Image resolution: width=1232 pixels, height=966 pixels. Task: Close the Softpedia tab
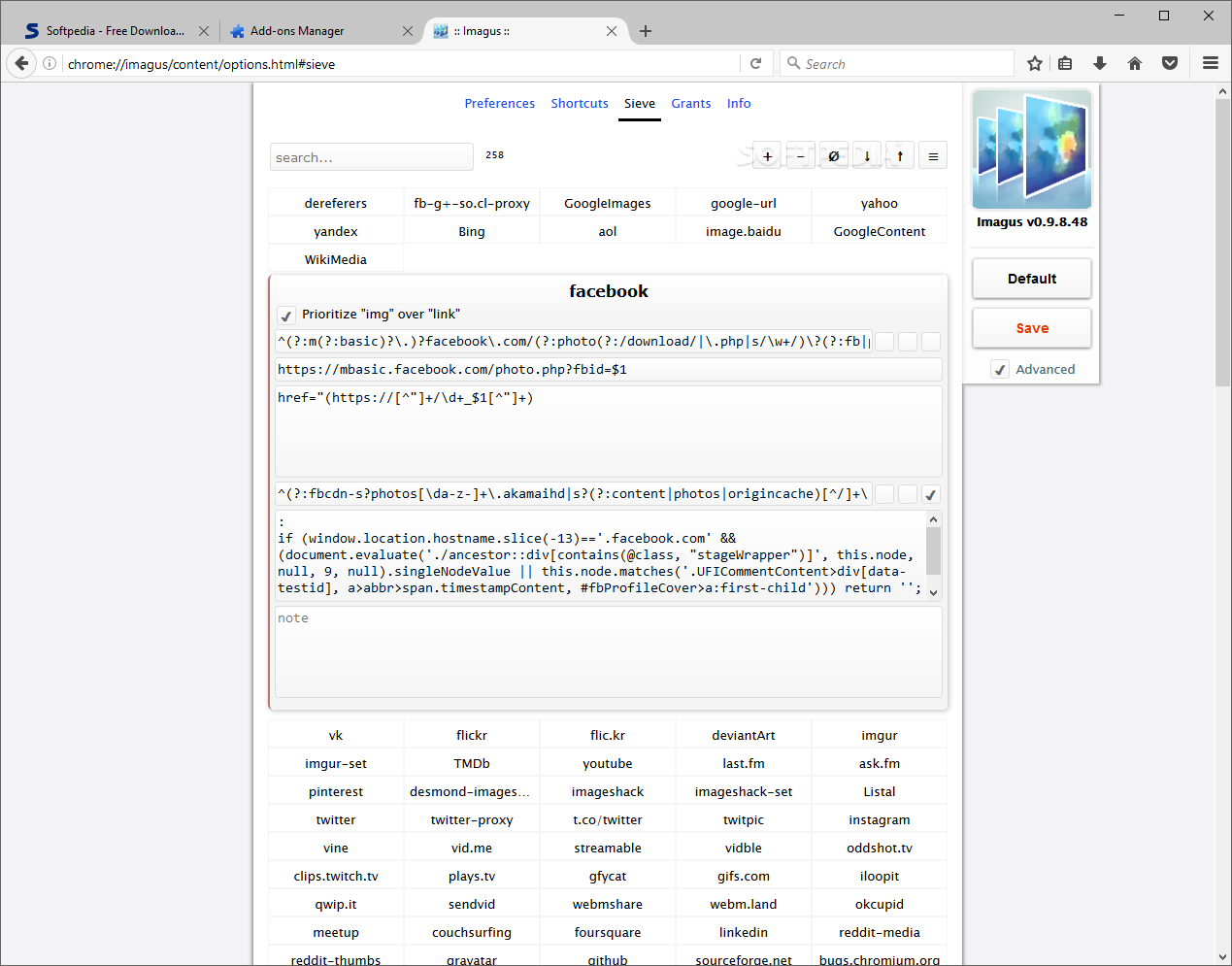(204, 31)
